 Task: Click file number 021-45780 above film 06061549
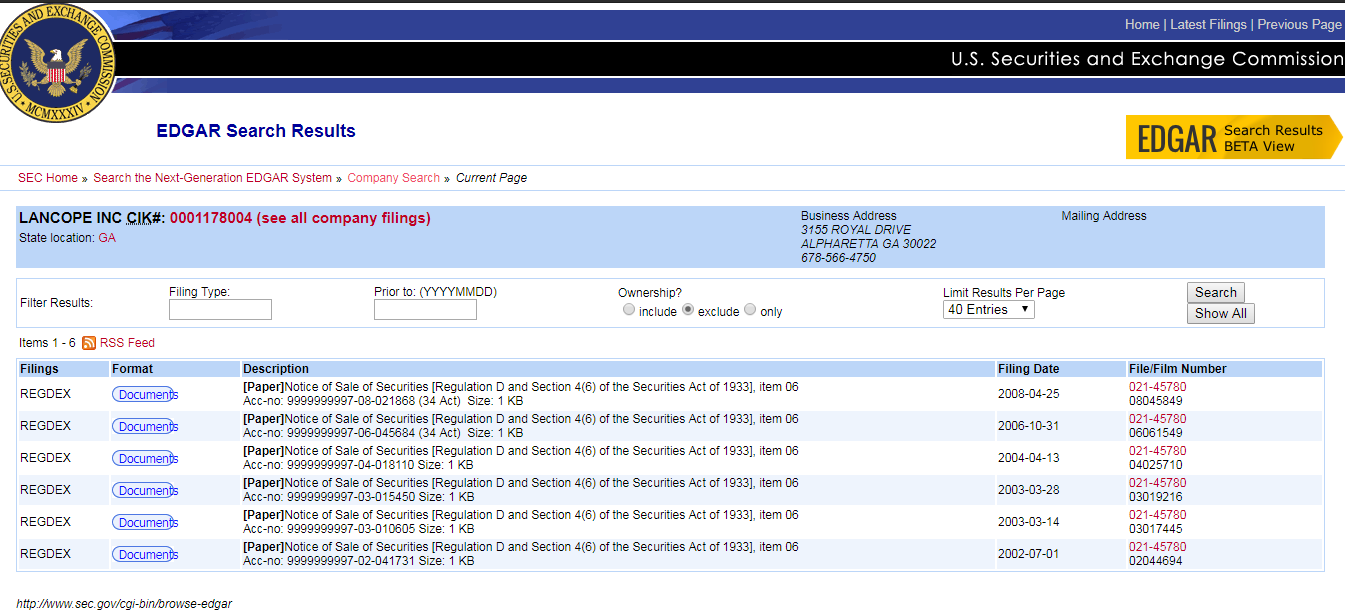click(1158, 419)
